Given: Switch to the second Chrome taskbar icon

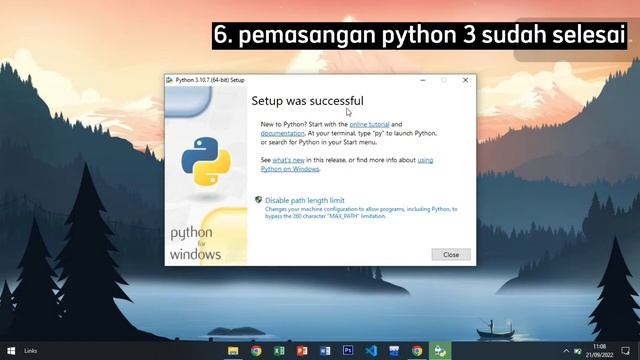Looking at the screenshot, I should coord(417,351).
